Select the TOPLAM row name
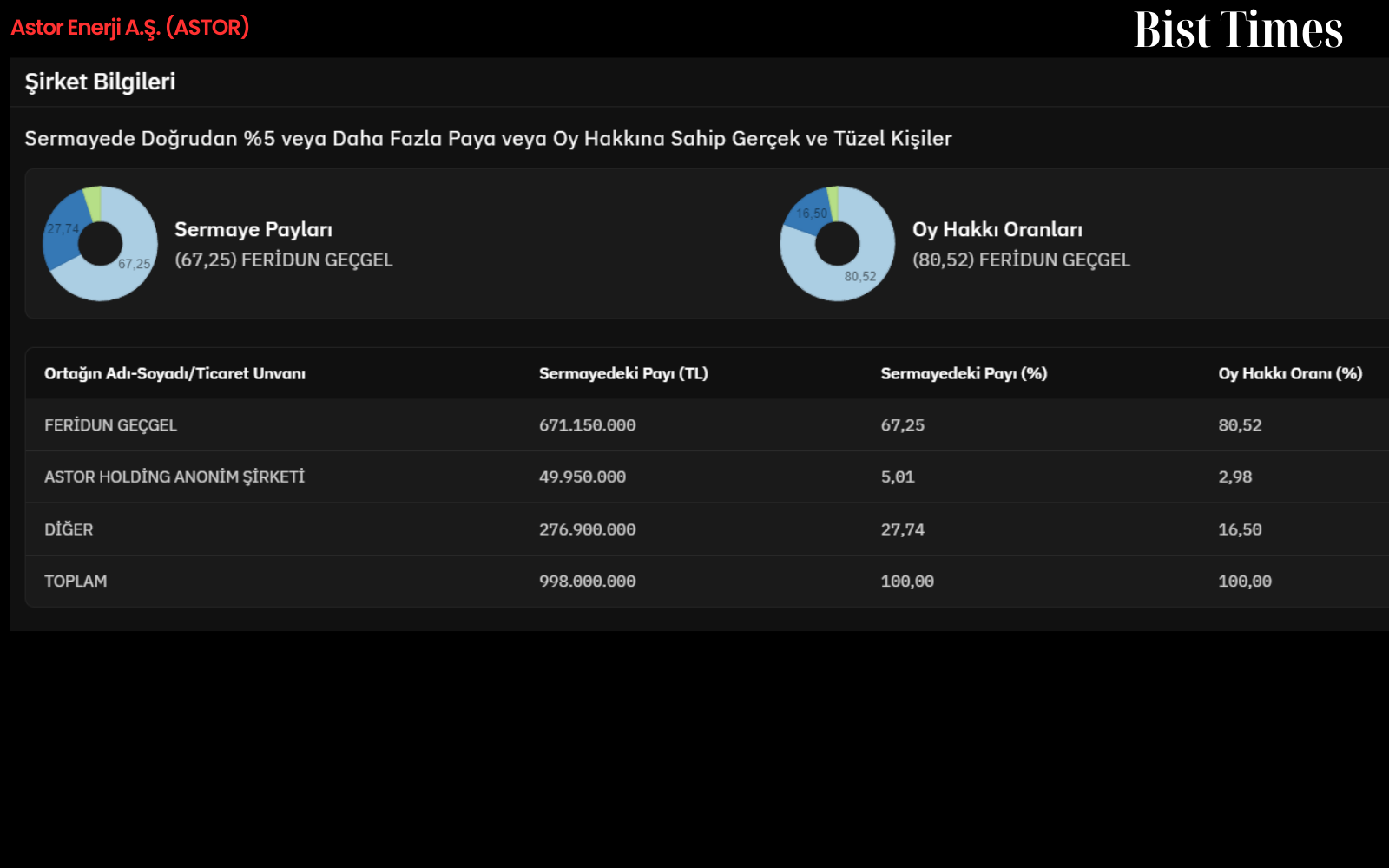 coord(76,582)
